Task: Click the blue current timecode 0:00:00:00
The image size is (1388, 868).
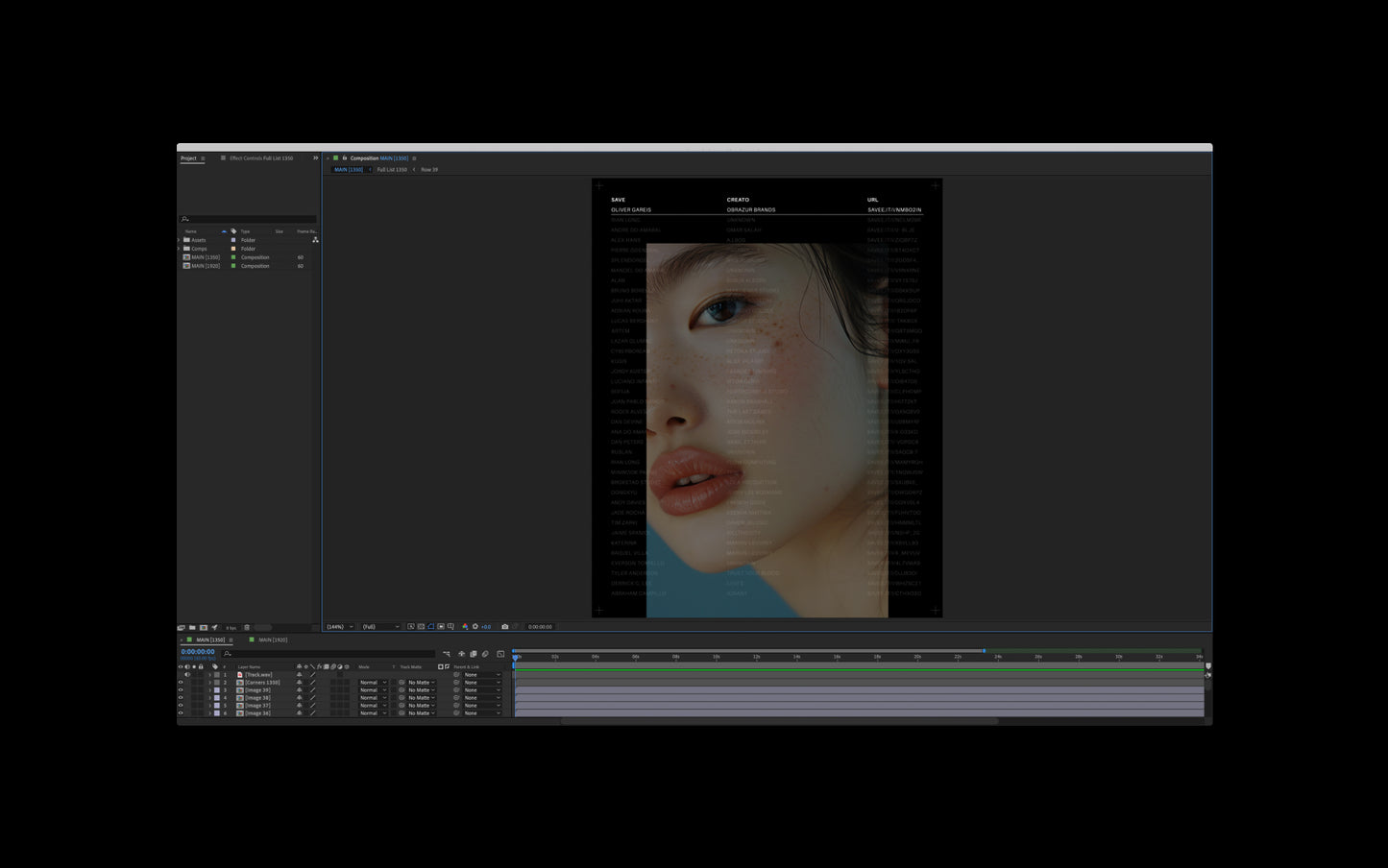Action: tap(198, 652)
